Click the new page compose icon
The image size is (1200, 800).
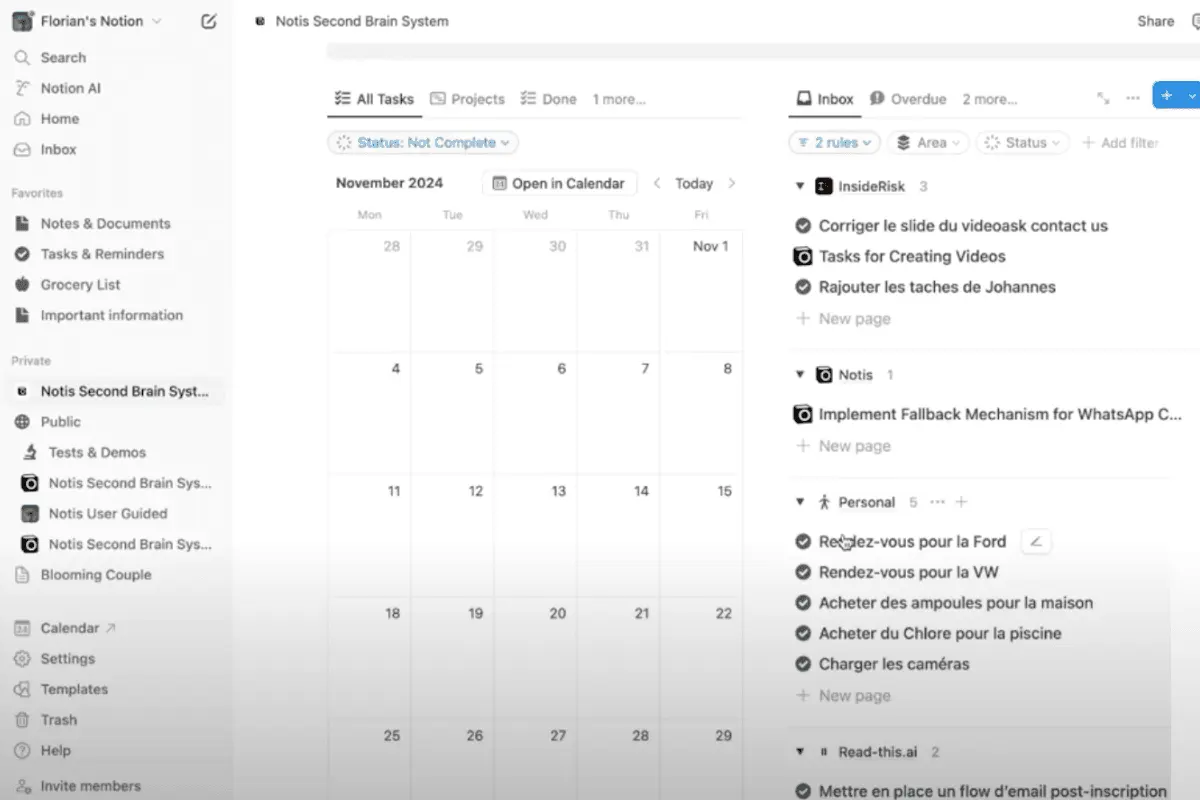click(x=208, y=21)
